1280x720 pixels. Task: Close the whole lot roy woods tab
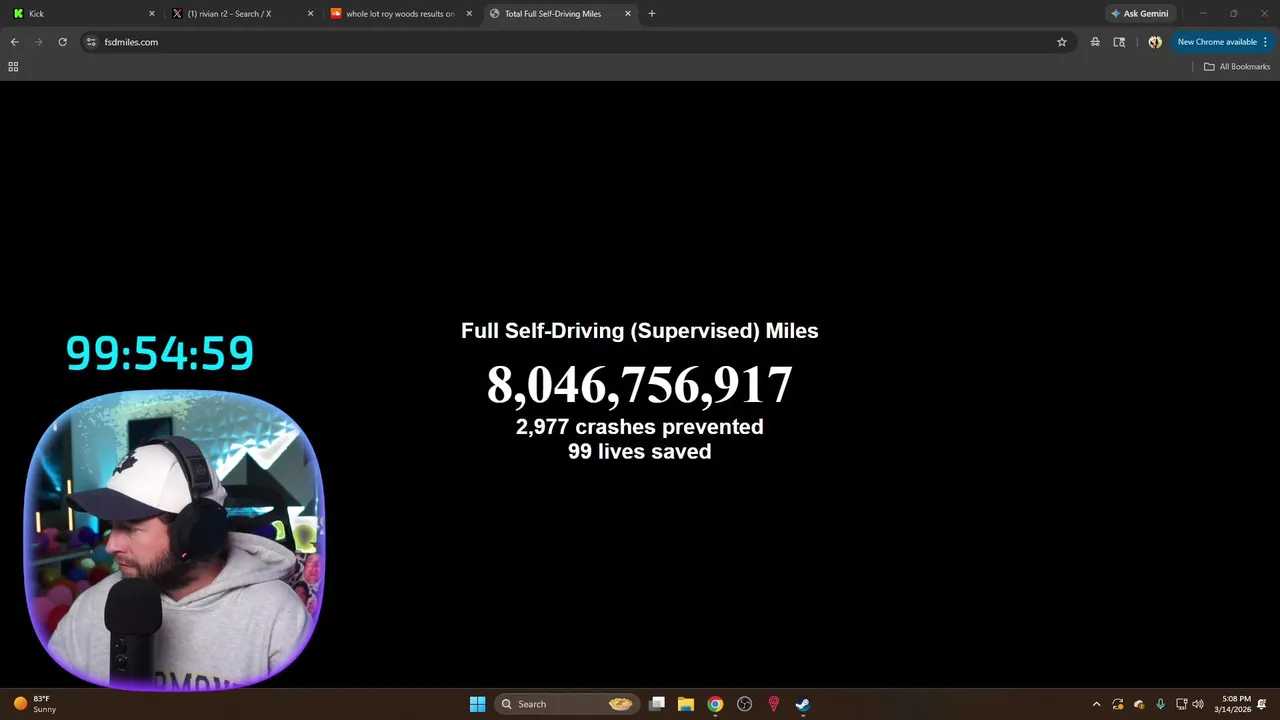[469, 14]
